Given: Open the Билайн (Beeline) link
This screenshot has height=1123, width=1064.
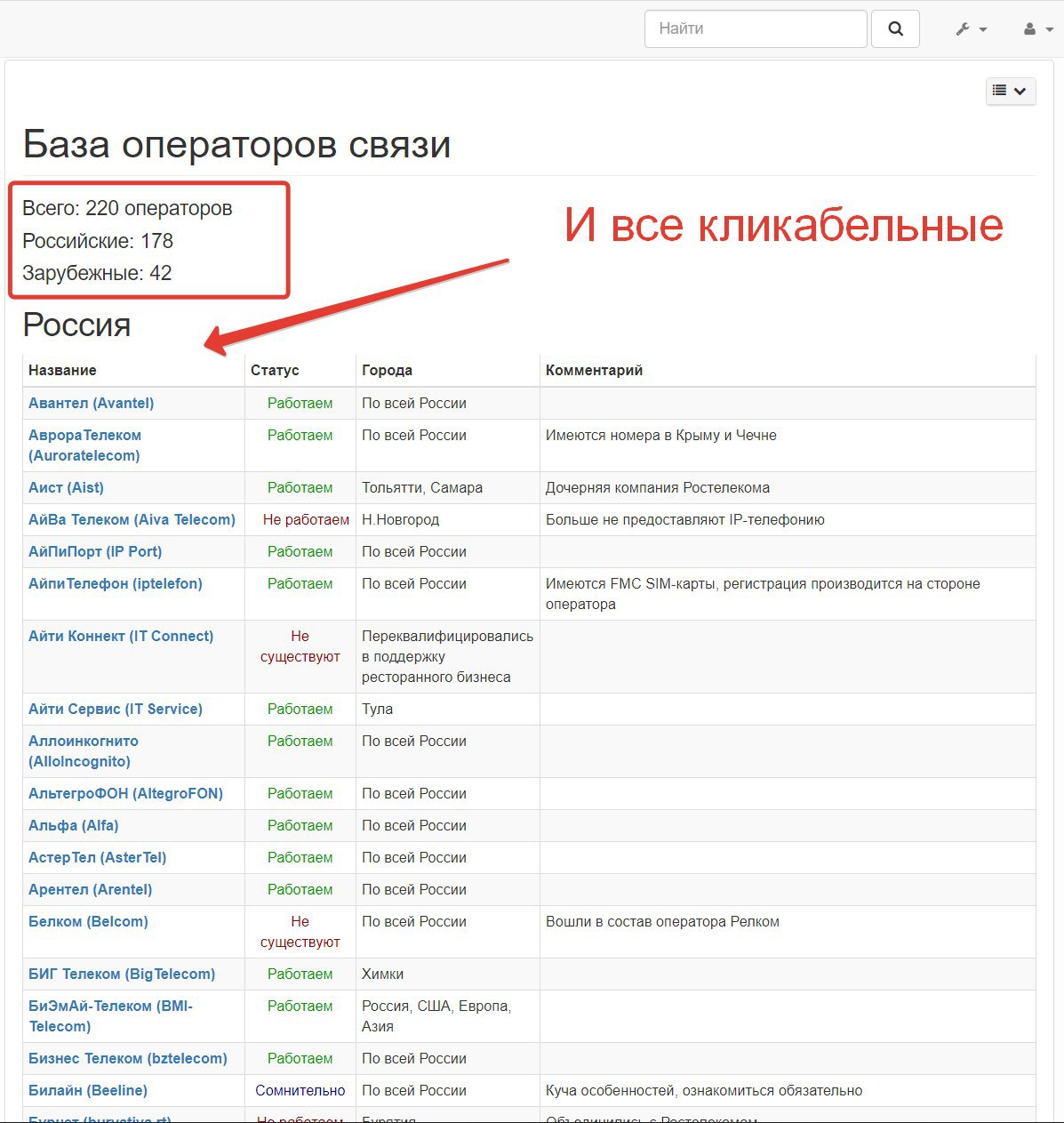Looking at the screenshot, I should [88, 1090].
